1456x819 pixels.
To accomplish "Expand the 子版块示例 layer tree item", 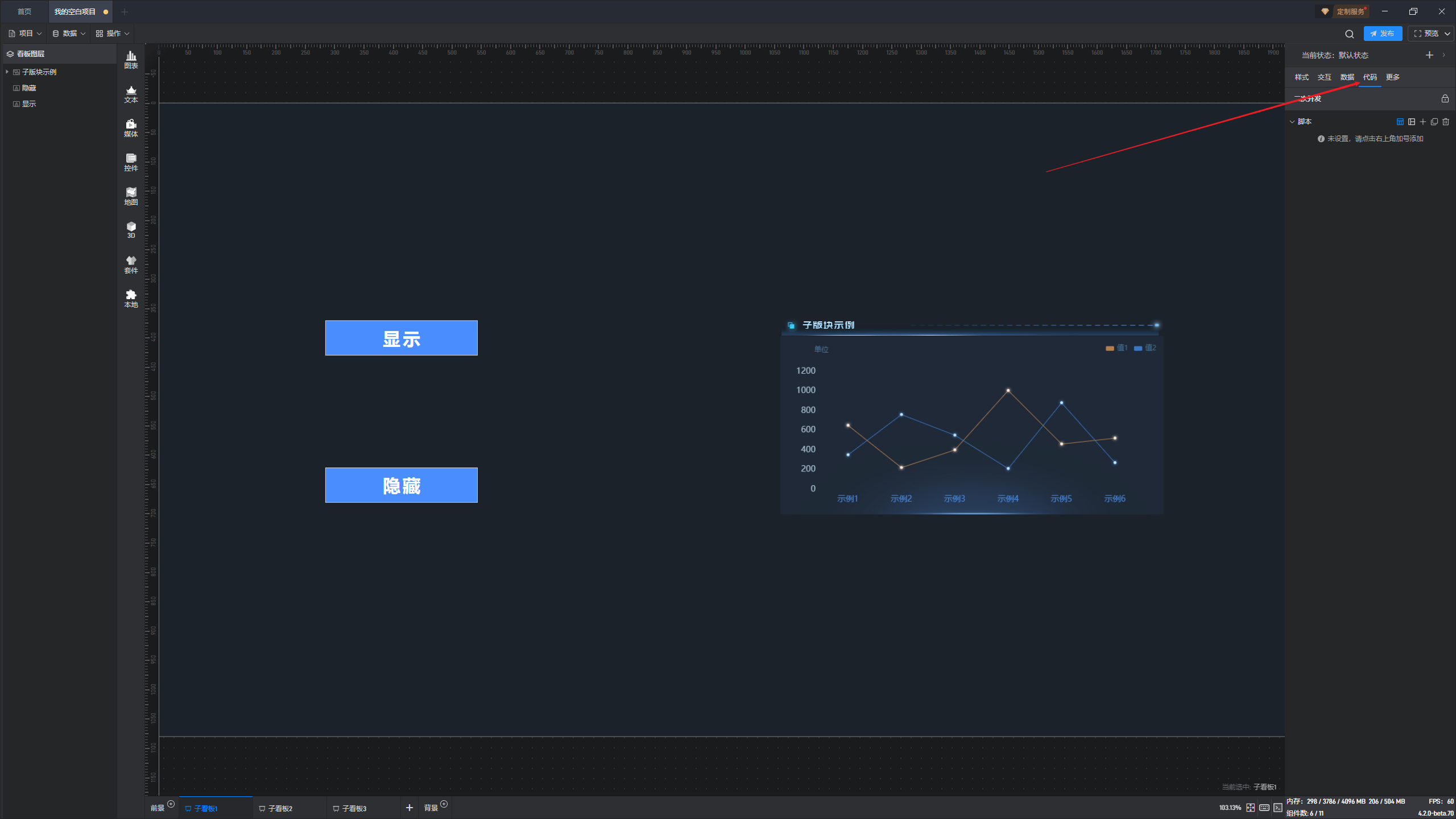I will click(7, 72).
